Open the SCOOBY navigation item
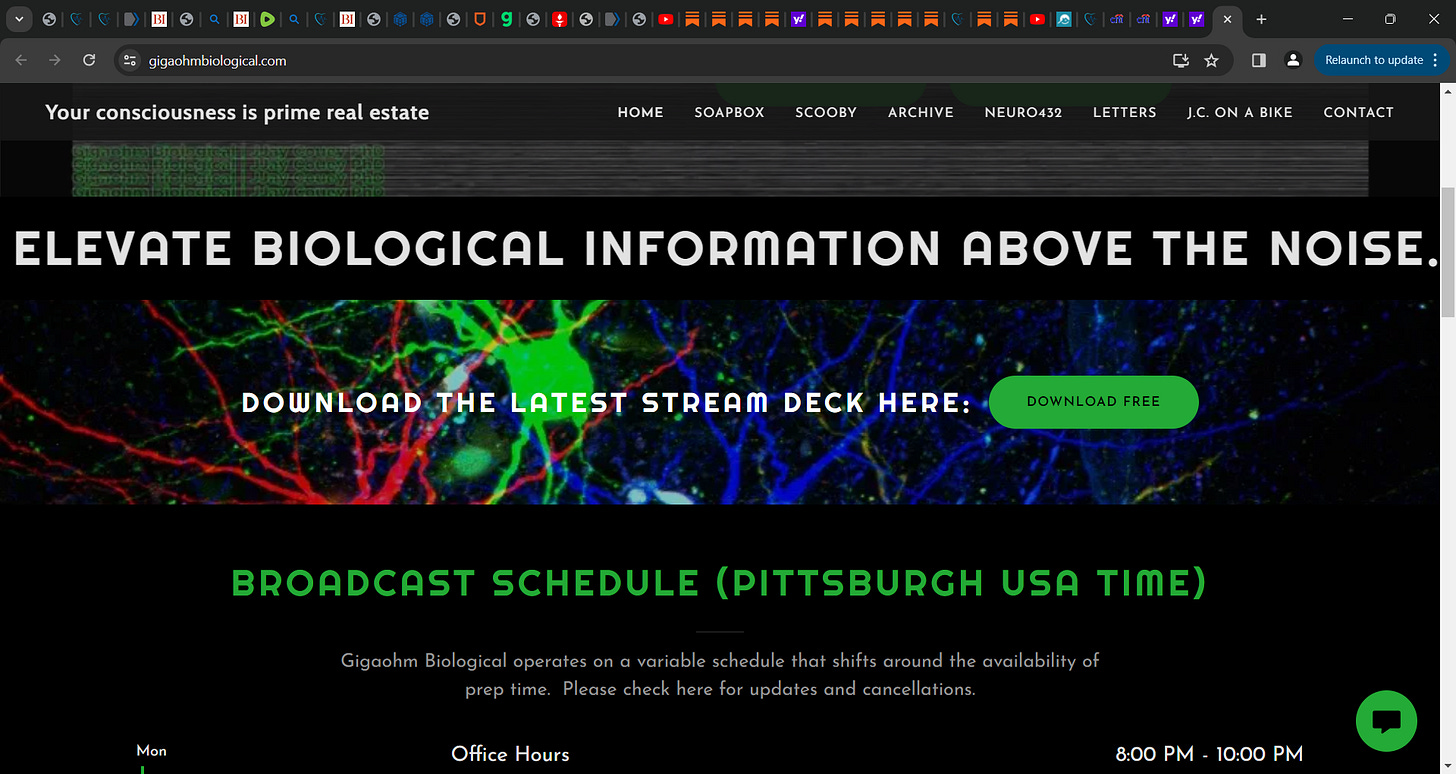 point(826,112)
